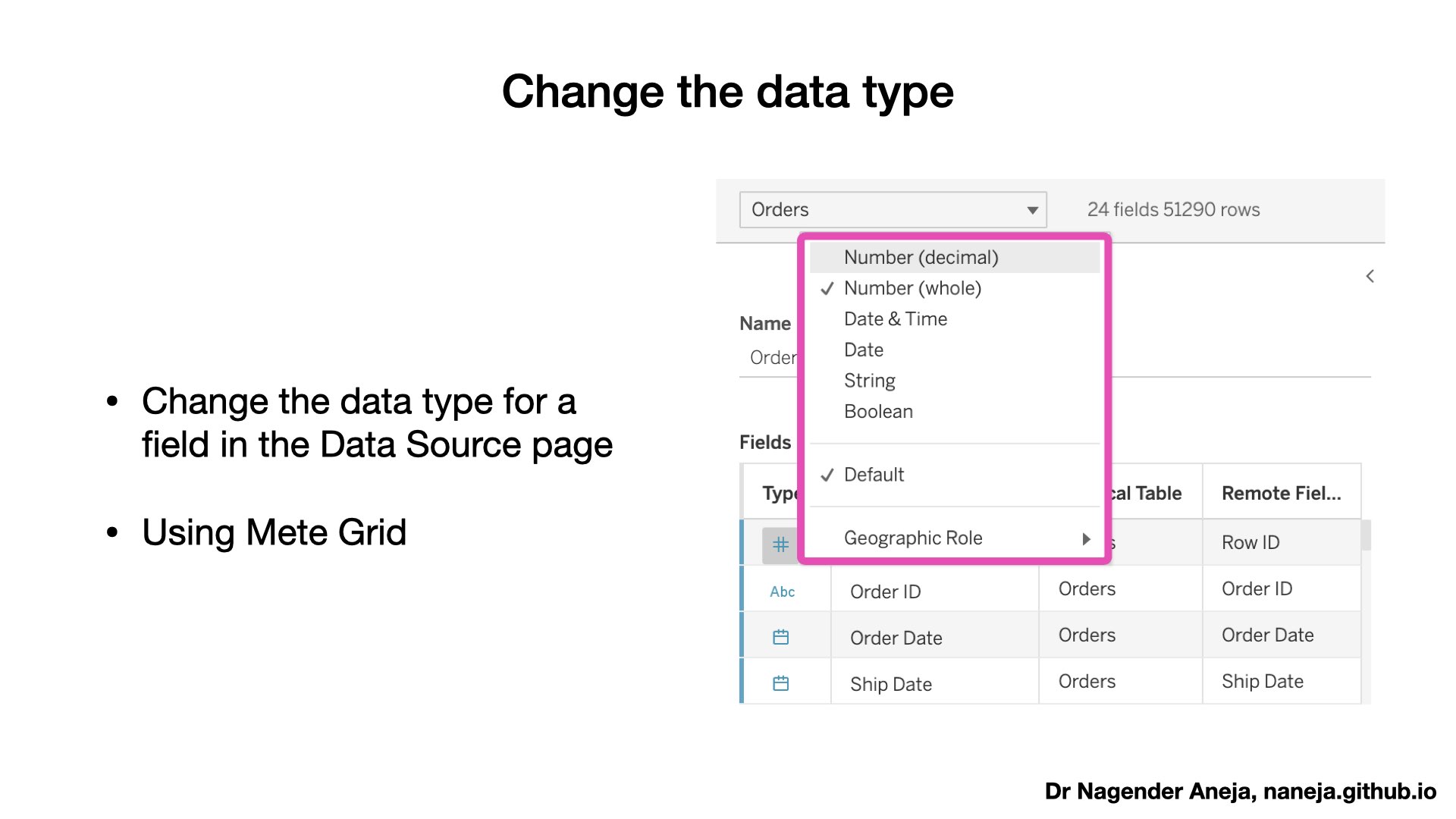
Task: Click the Ship Date calendar type icon
Action: (780, 683)
